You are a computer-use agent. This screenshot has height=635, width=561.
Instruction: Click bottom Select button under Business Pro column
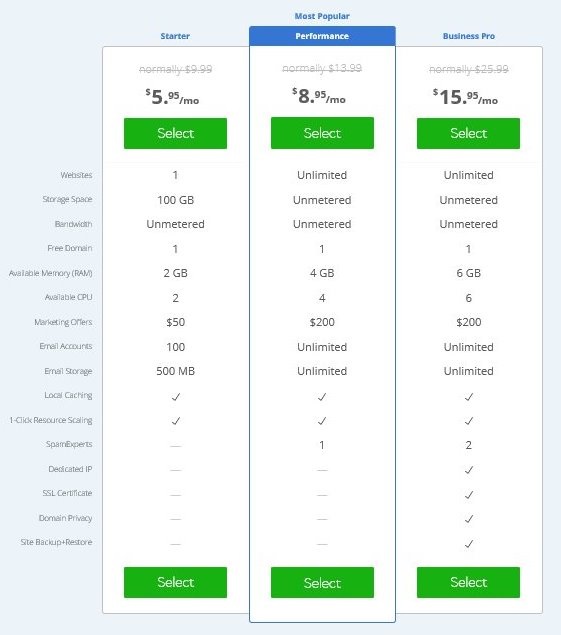(x=468, y=582)
